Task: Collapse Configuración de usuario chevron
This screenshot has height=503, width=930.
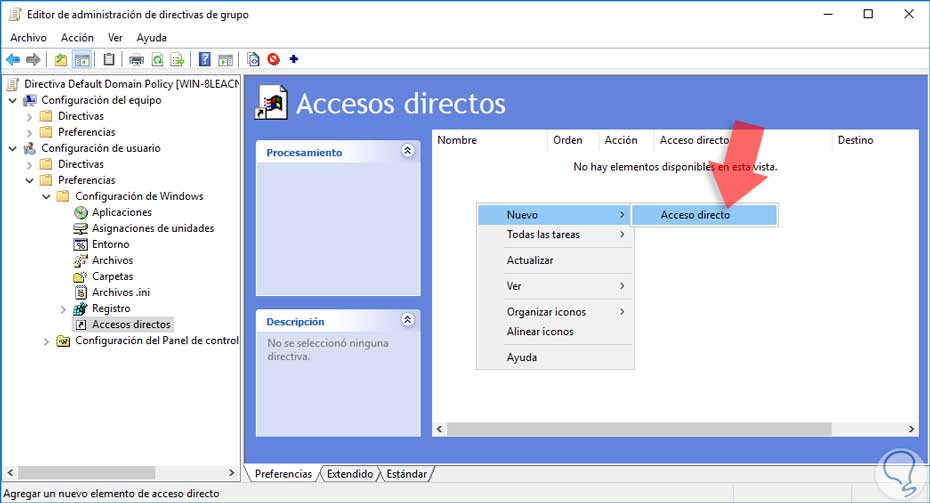Action: pyautogui.click(x=12, y=149)
